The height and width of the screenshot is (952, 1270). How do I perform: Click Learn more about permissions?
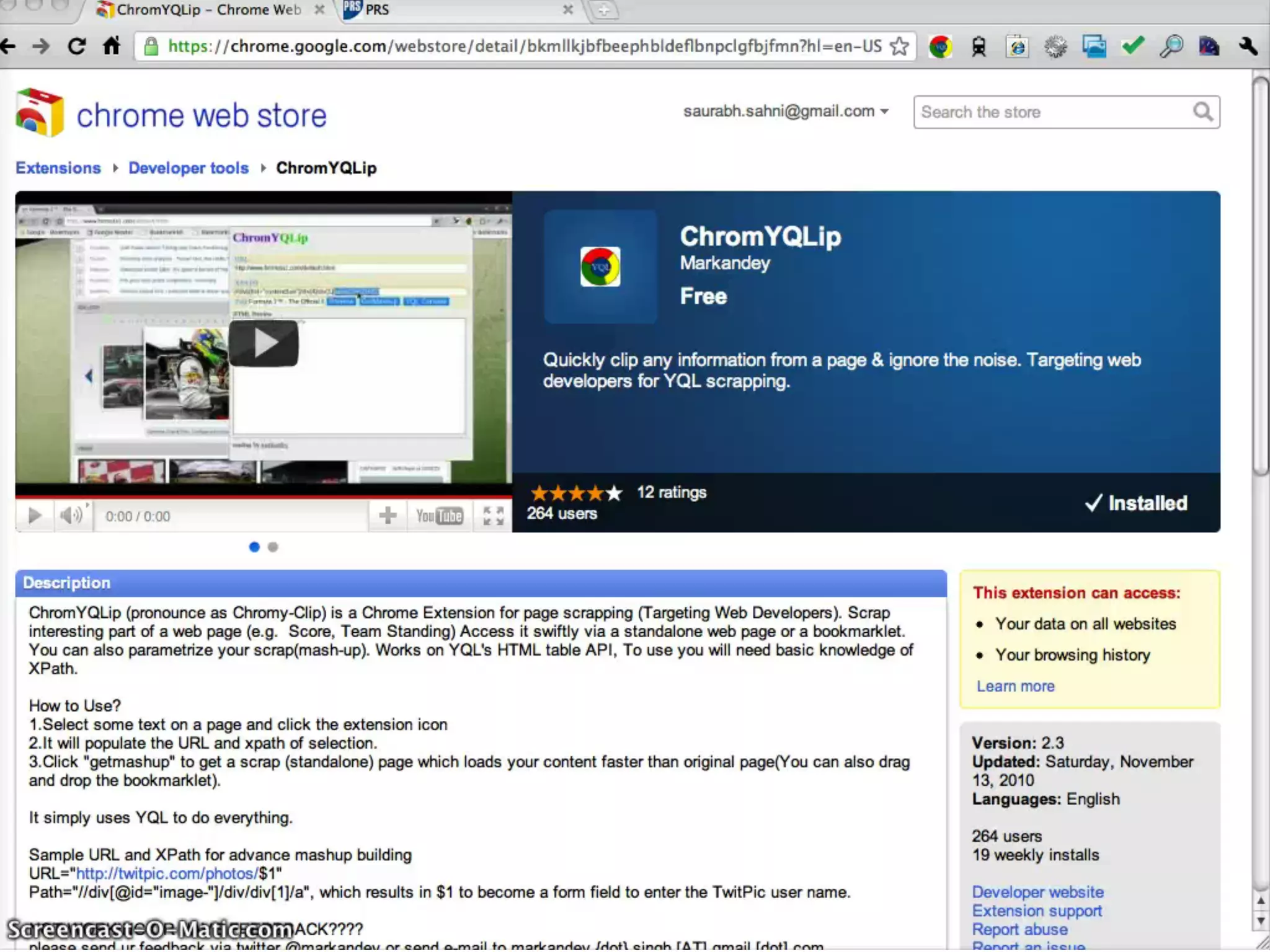click(1015, 686)
